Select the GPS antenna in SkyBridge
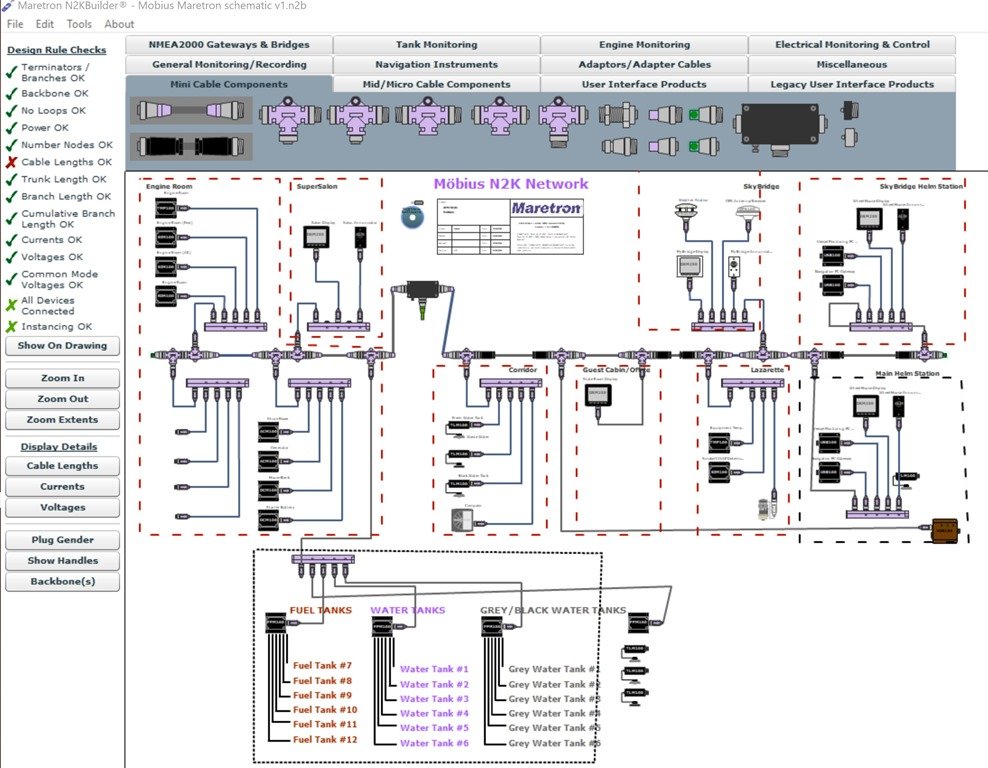The image size is (988, 768). 747,212
